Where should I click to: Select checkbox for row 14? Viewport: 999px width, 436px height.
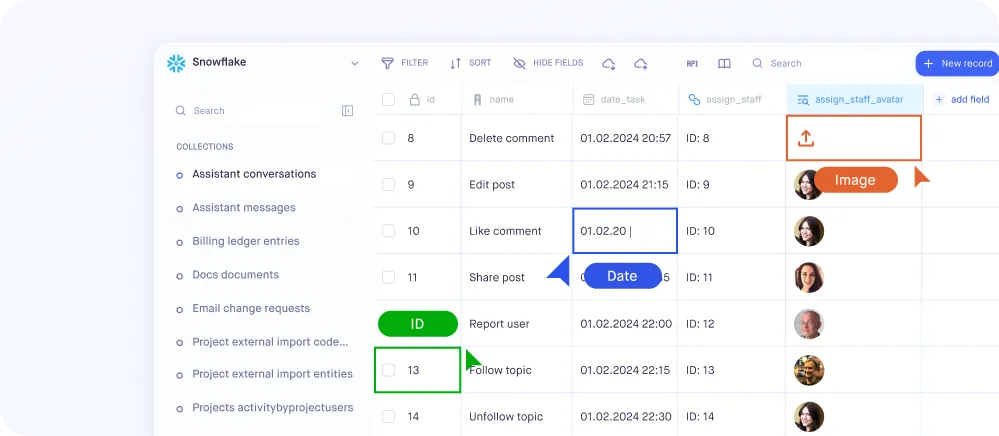tap(389, 416)
